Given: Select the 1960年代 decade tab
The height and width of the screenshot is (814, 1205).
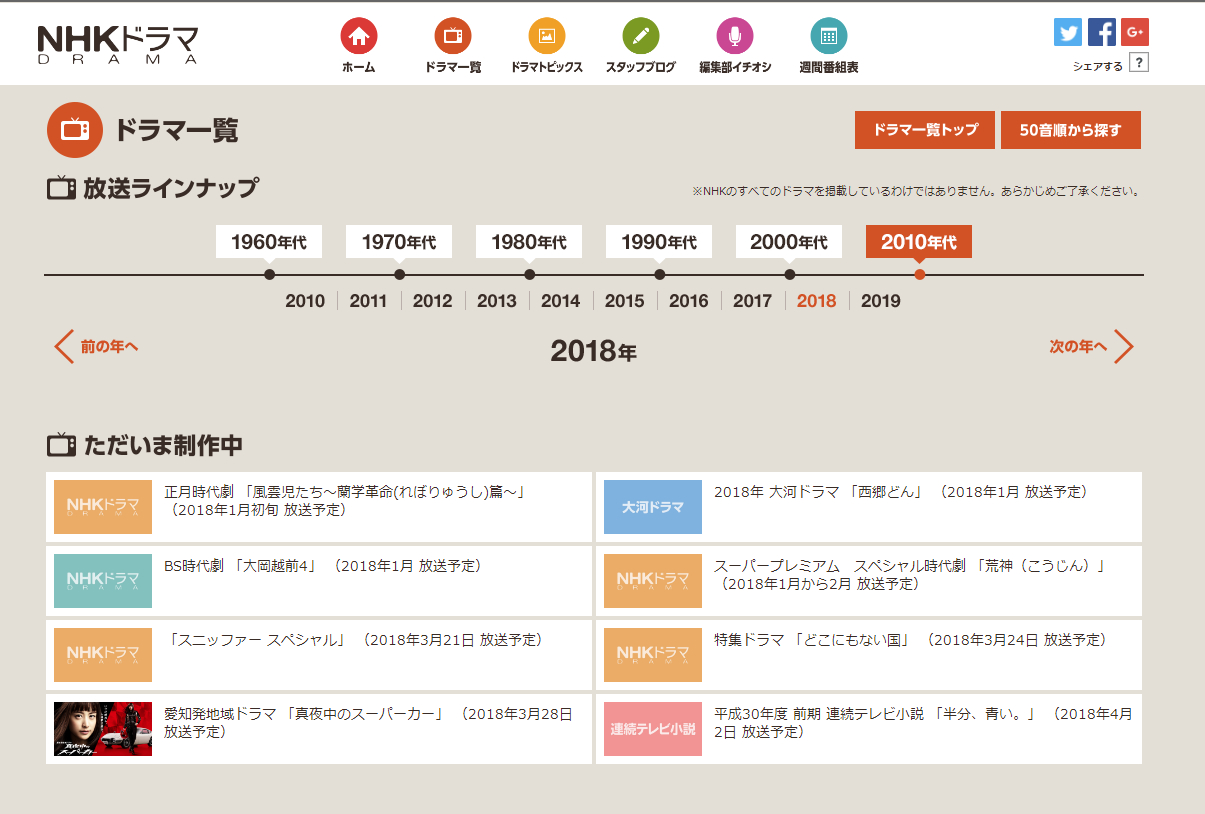Looking at the screenshot, I should coord(269,242).
